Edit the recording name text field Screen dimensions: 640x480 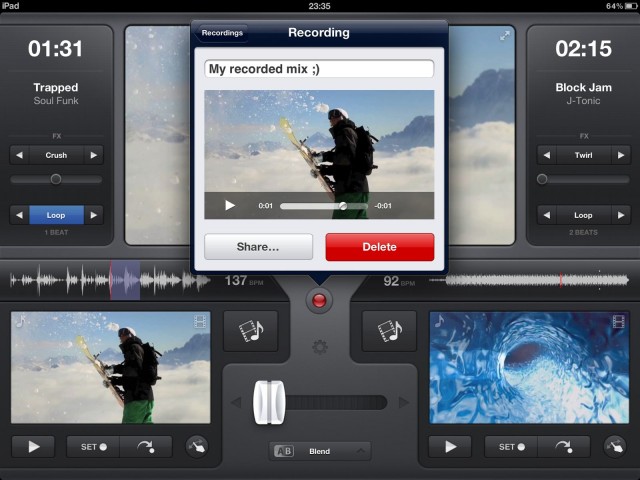pyautogui.click(x=319, y=69)
